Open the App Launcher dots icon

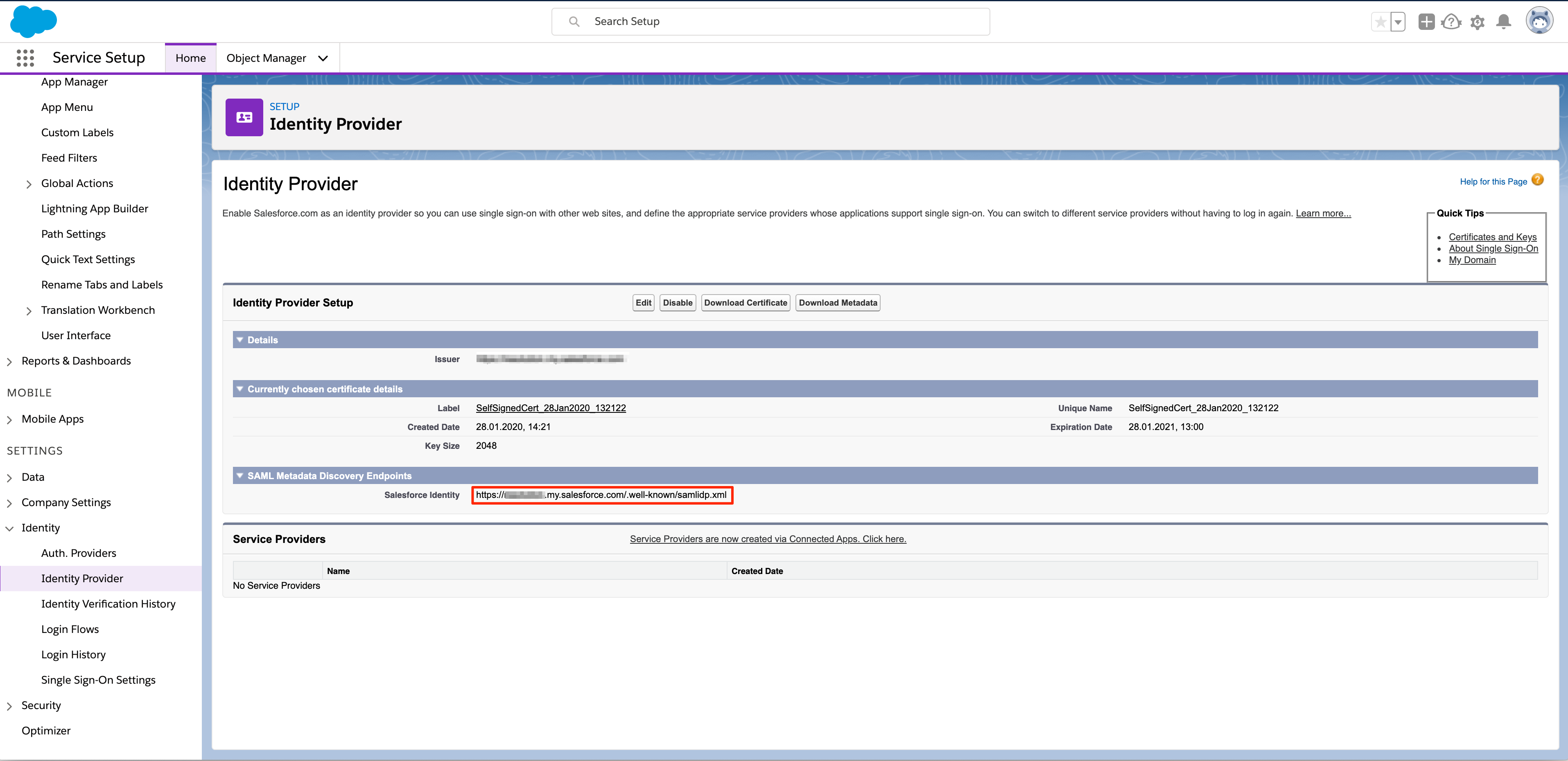25,58
